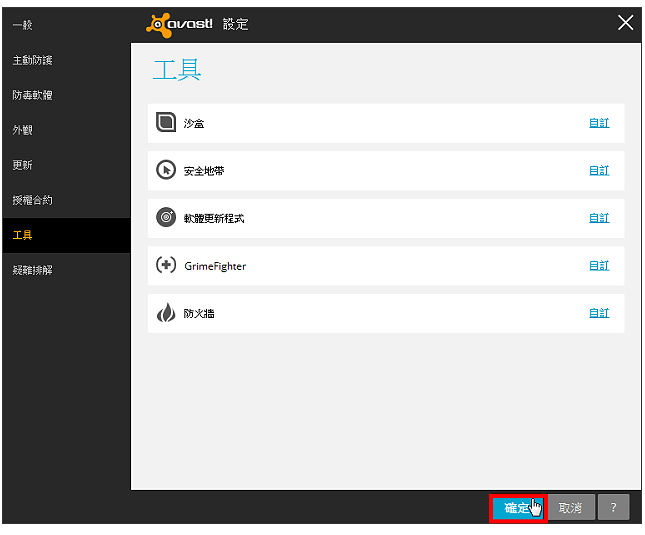
Task: Click the 軟體更新程式 label text
Action: pyautogui.click(x=214, y=218)
